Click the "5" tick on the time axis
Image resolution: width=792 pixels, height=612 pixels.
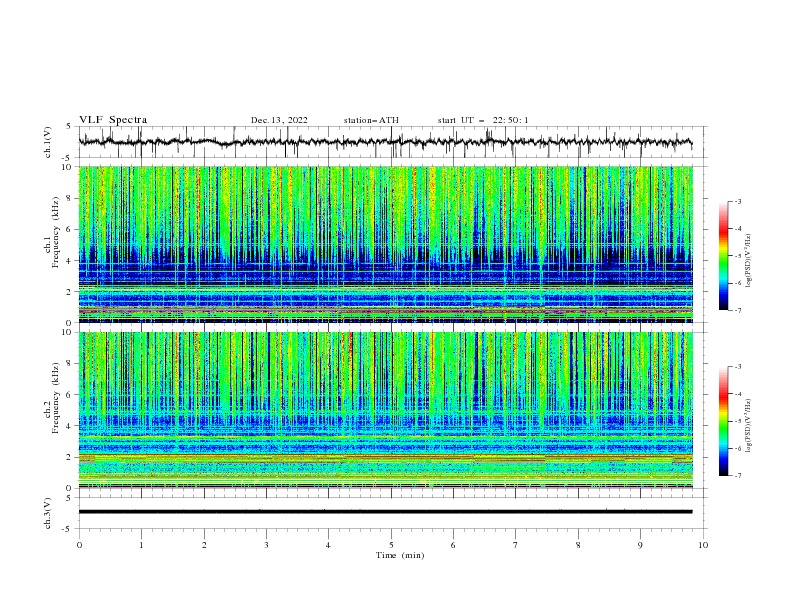point(391,545)
